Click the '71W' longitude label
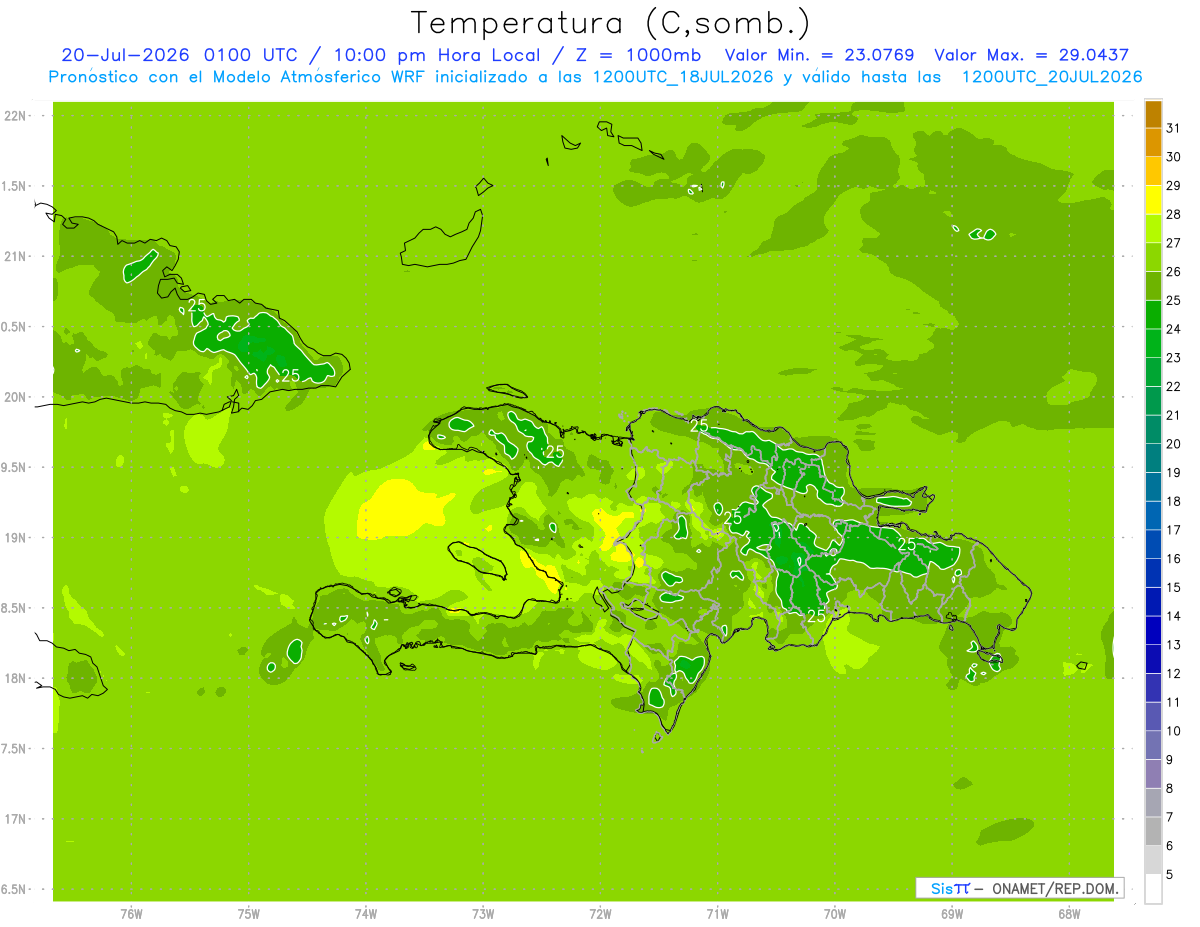This screenshot has height=927, width=1200. (717, 913)
